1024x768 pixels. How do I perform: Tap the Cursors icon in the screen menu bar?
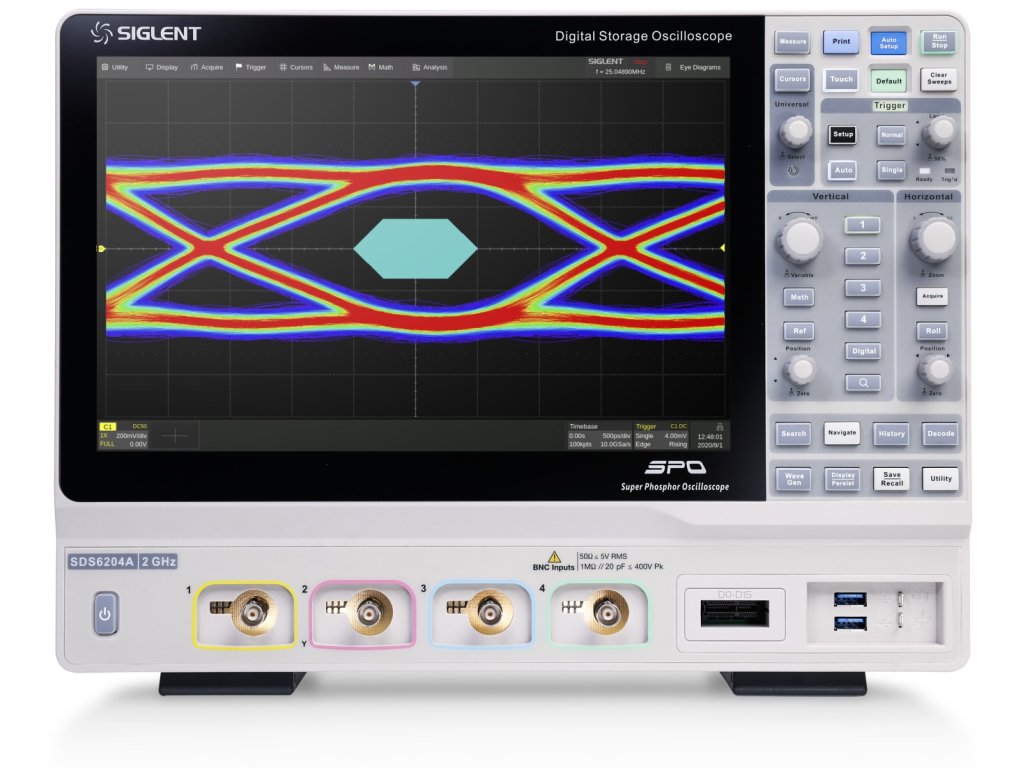point(283,67)
